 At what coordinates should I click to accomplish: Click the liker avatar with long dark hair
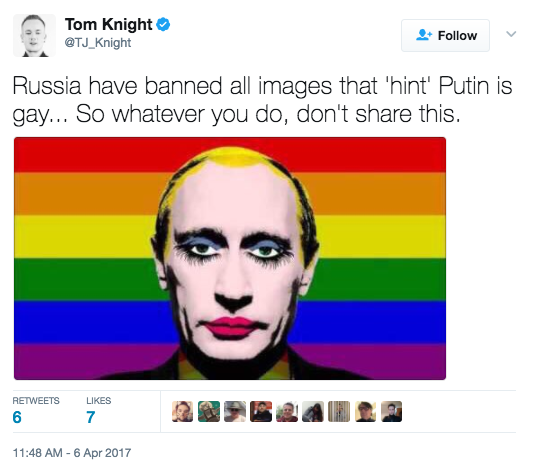click(313, 411)
